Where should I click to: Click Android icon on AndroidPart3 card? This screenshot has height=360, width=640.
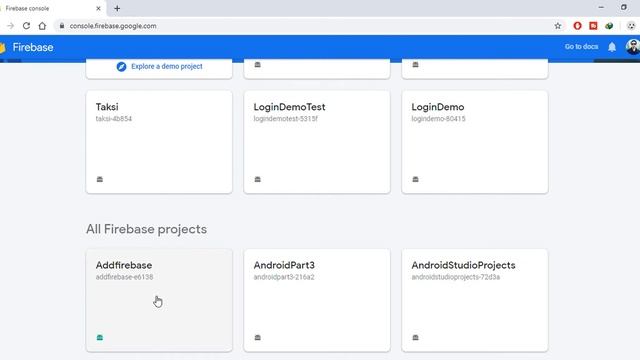coord(258,338)
